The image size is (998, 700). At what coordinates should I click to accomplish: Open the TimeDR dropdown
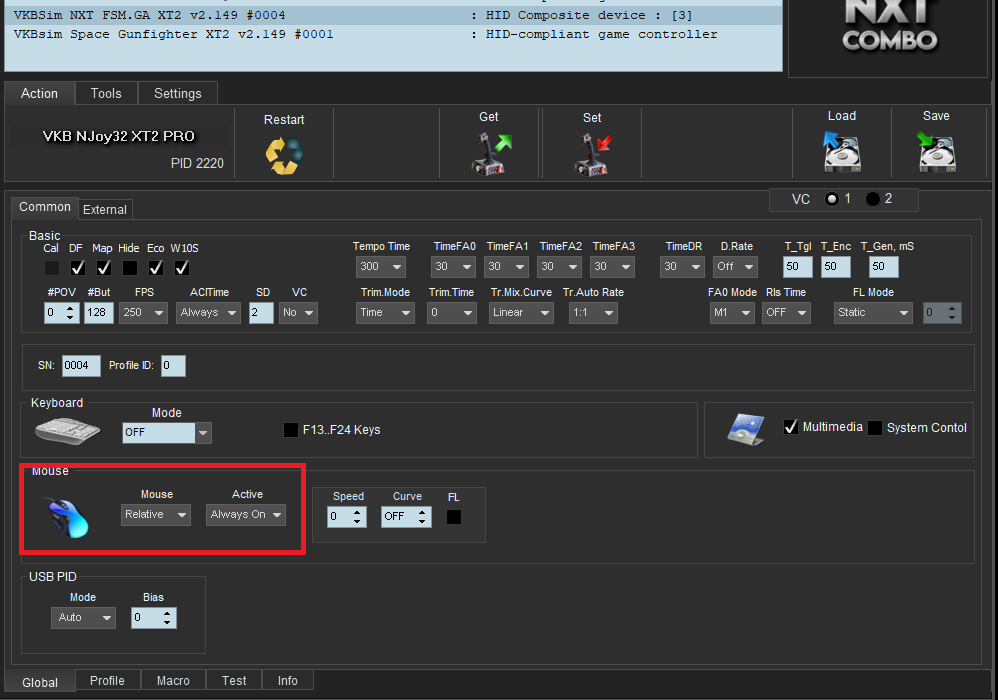(682, 267)
